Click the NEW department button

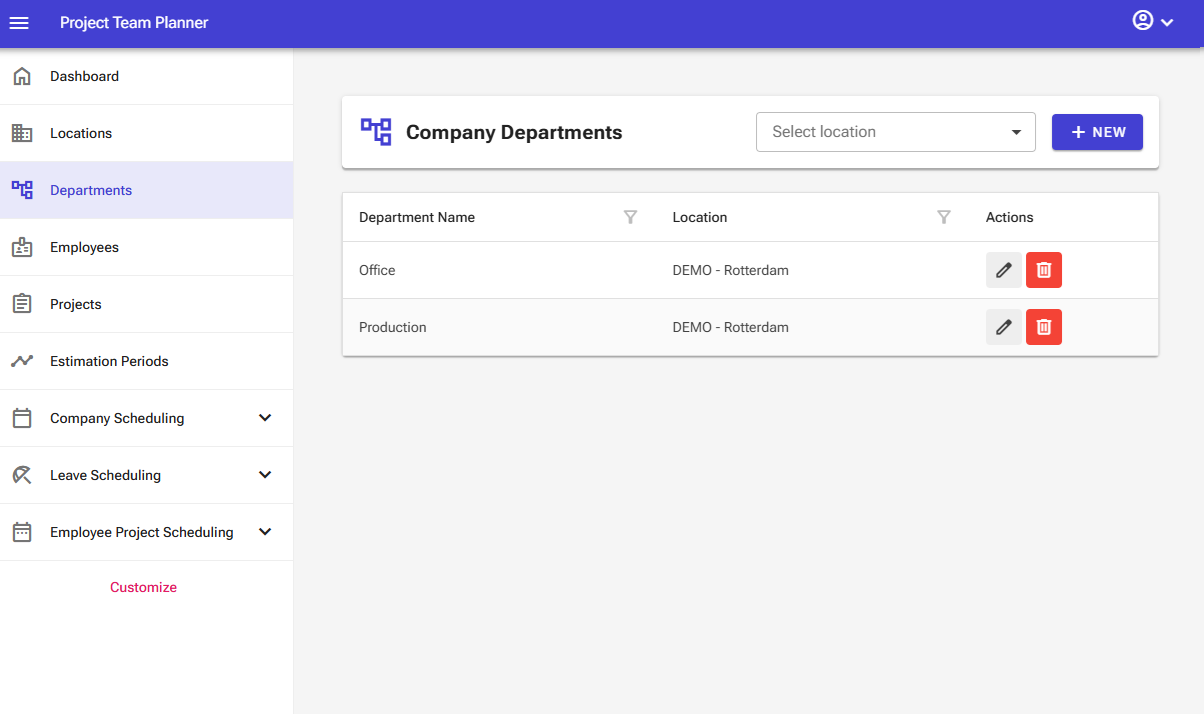pyautogui.click(x=1097, y=132)
